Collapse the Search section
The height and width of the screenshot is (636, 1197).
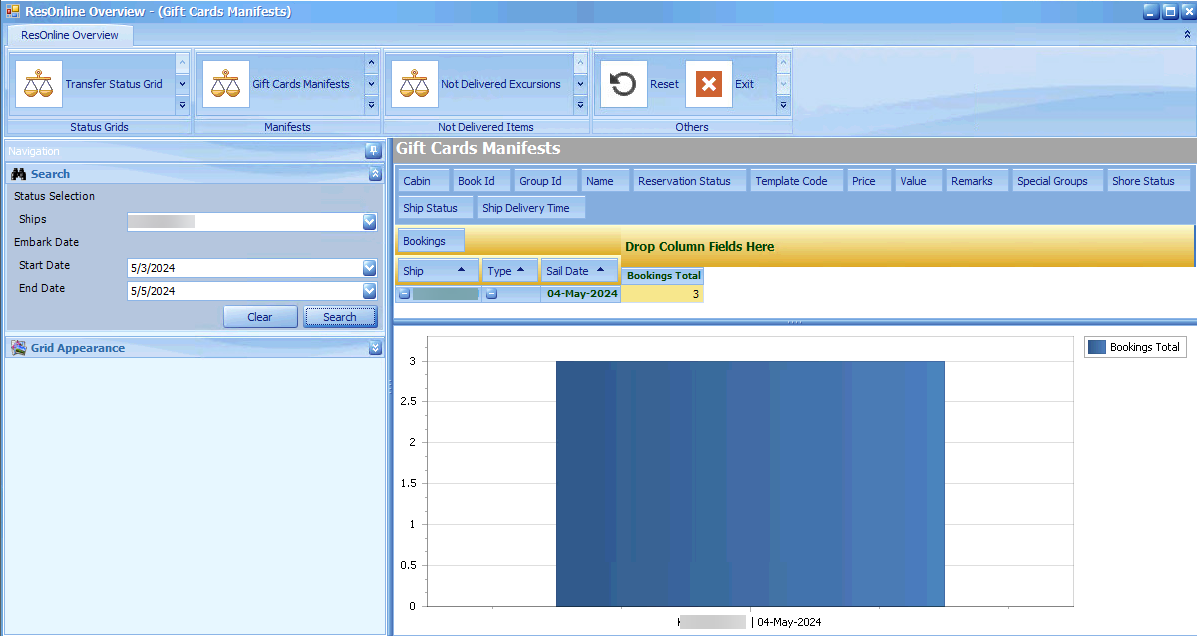click(375, 174)
